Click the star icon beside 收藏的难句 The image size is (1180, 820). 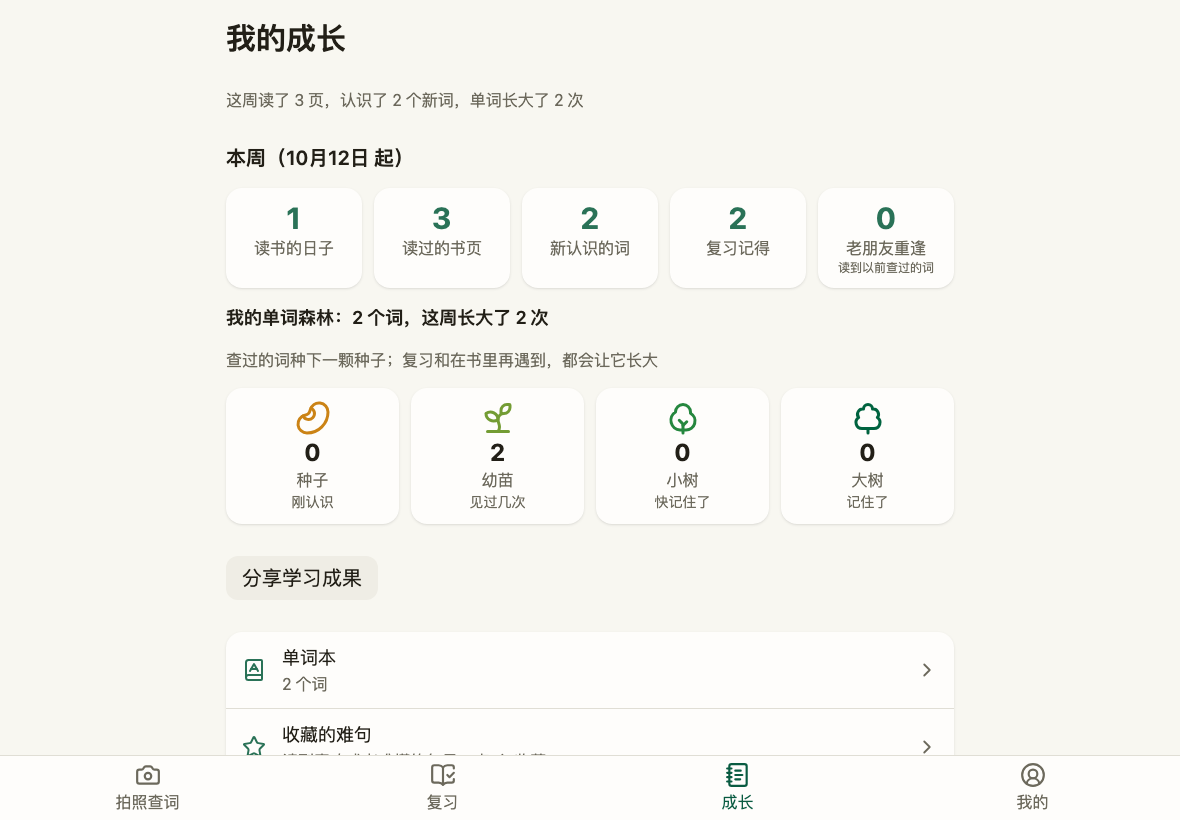(254, 746)
